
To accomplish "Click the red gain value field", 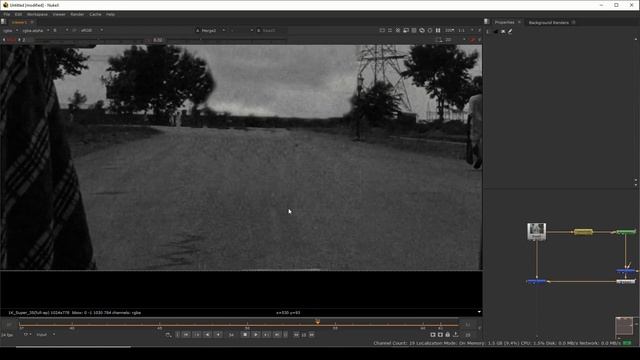I will click(x=11, y=40).
